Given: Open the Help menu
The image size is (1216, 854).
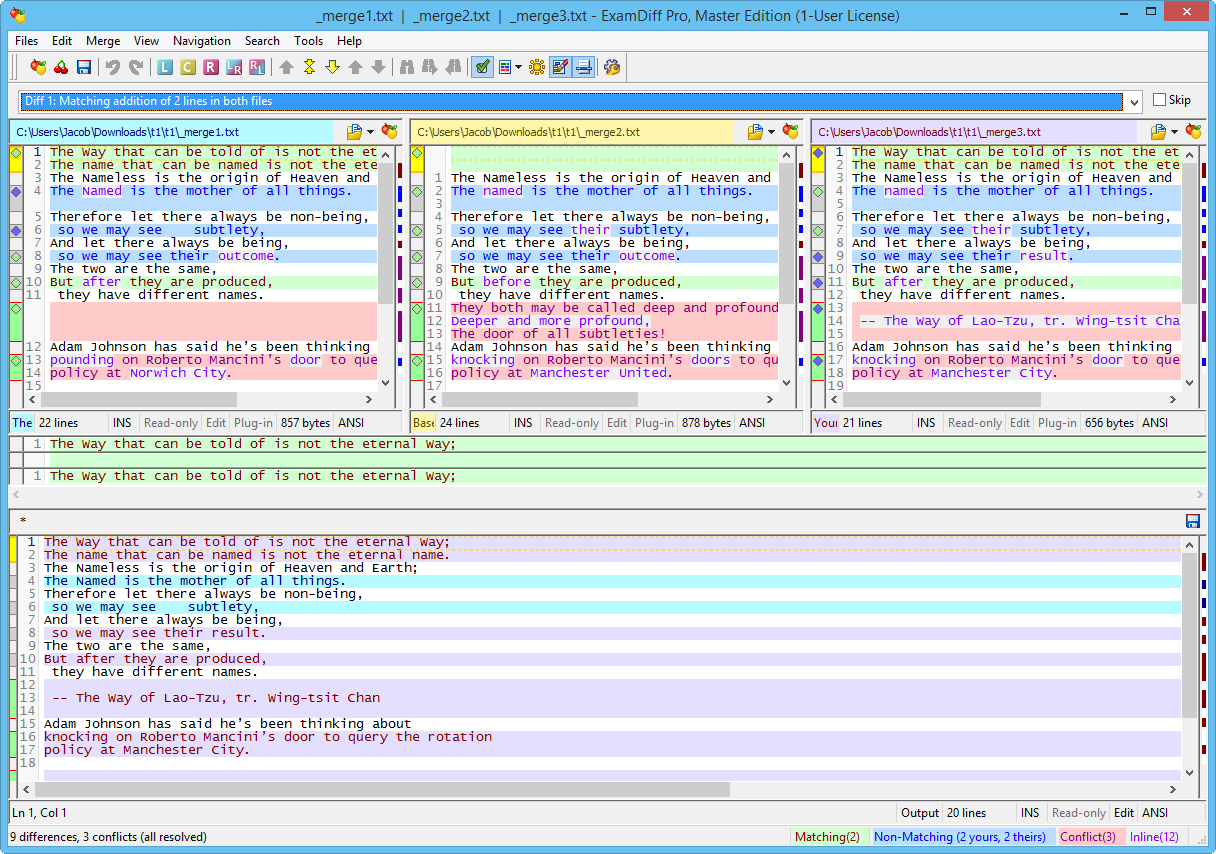Looking at the screenshot, I should point(349,41).
